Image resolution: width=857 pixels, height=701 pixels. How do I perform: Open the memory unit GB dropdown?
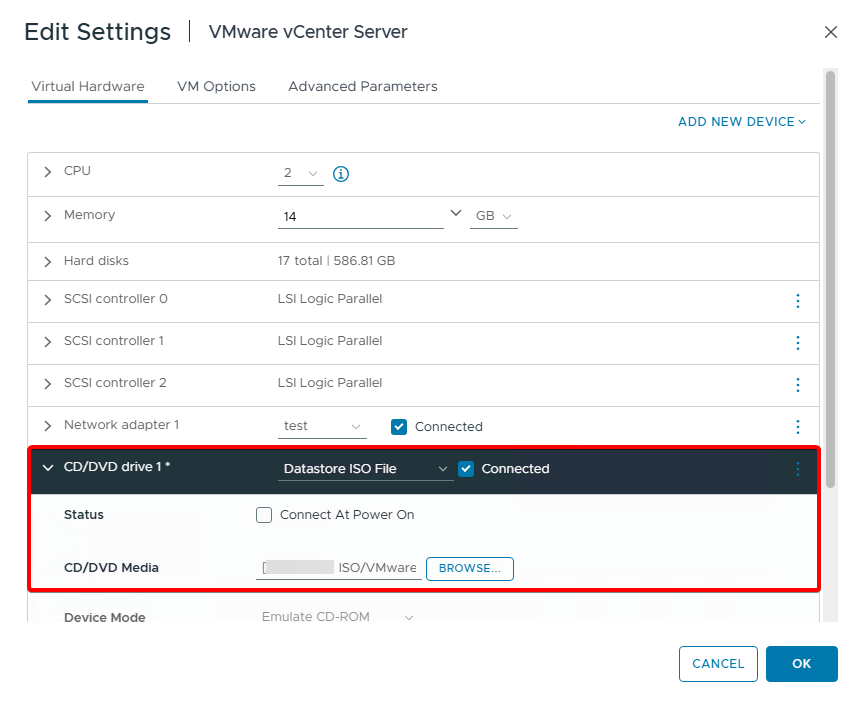pyautogui.click(x=494, y=216)
